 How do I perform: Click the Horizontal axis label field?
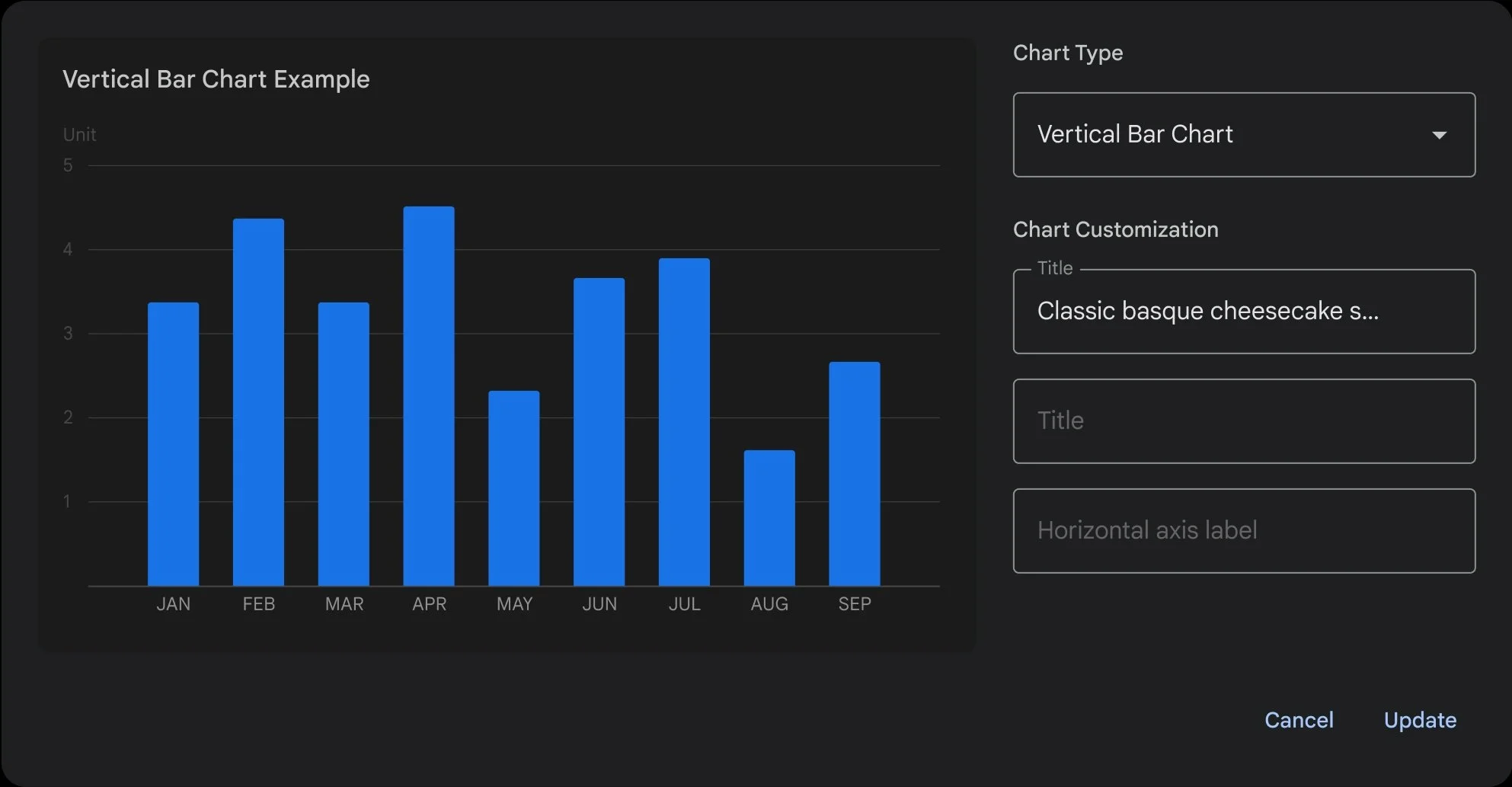[1244, 531]
